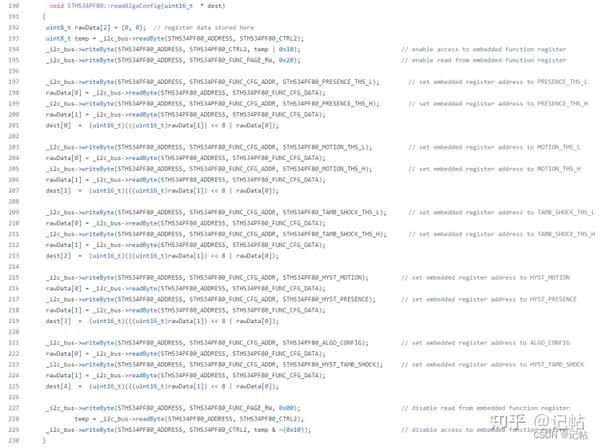Click "rawData[1]" assignment on line 218
Image resolution: width=600 pixels, height=447 pixels.
tap(64, 310)
